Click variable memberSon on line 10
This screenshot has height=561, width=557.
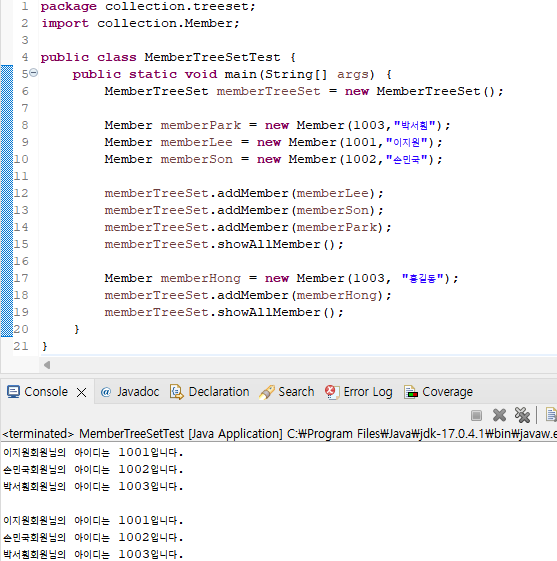coord(196,159)
